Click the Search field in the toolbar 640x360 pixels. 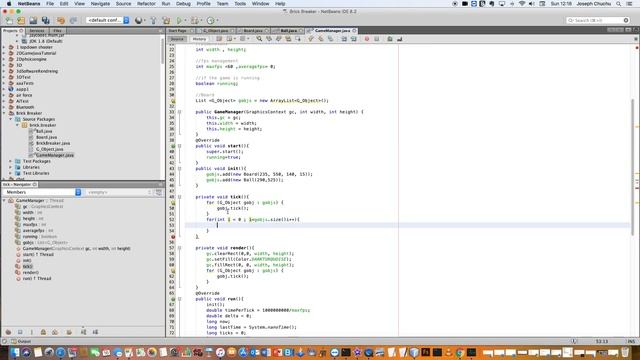[598, 20]
